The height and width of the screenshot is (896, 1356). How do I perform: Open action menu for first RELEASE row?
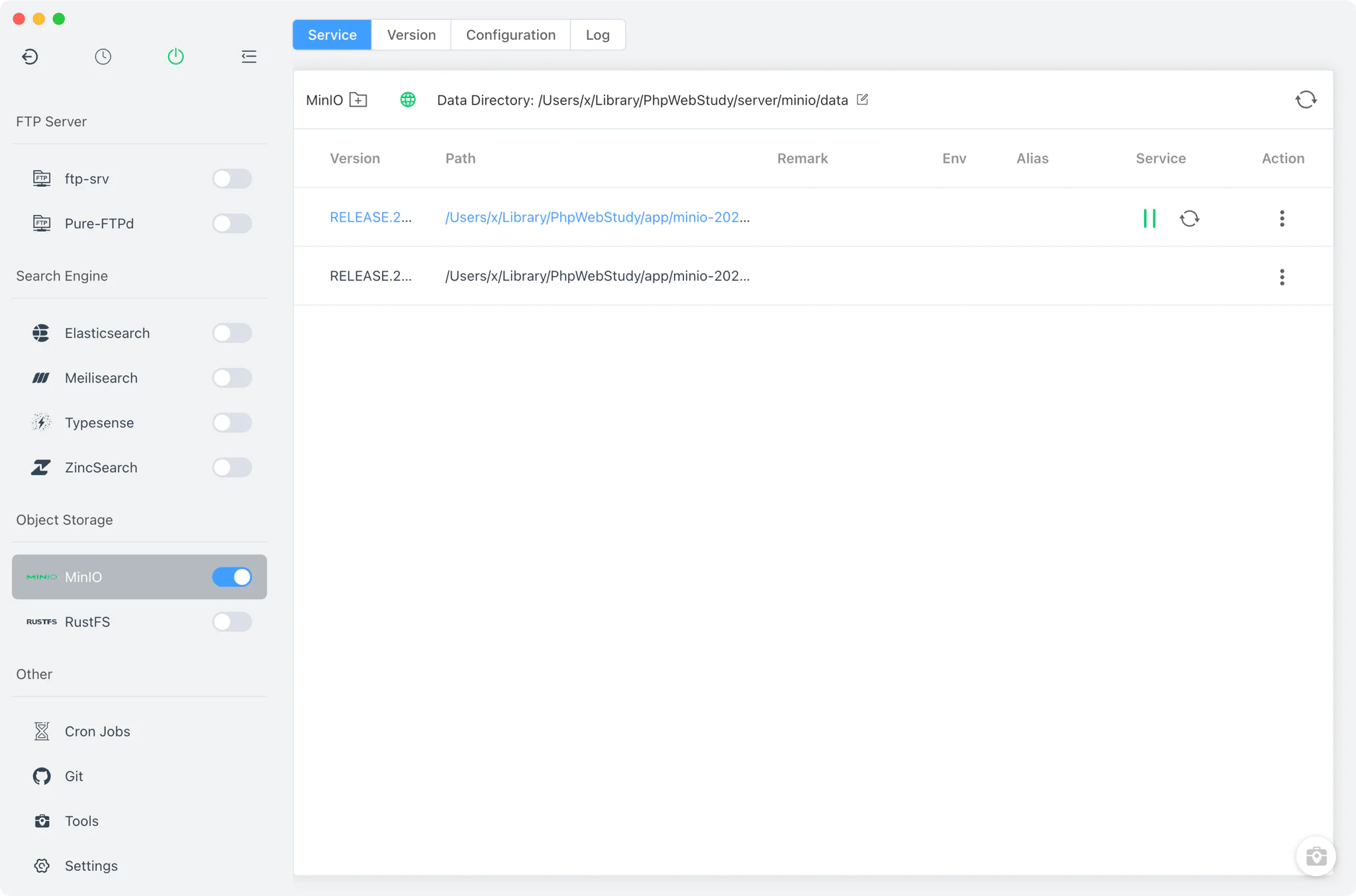point(1282,218)
